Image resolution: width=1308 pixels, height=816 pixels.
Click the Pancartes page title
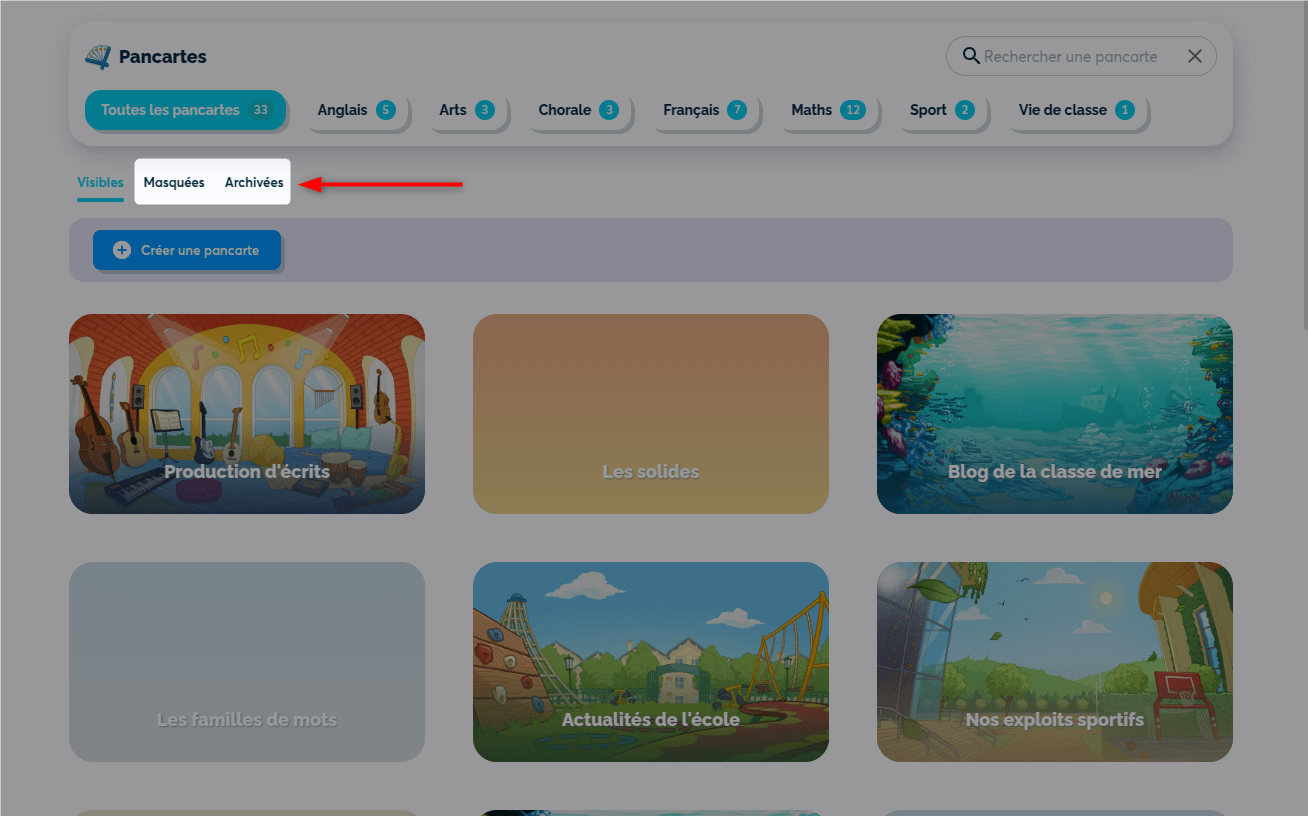tap(163, 57)
